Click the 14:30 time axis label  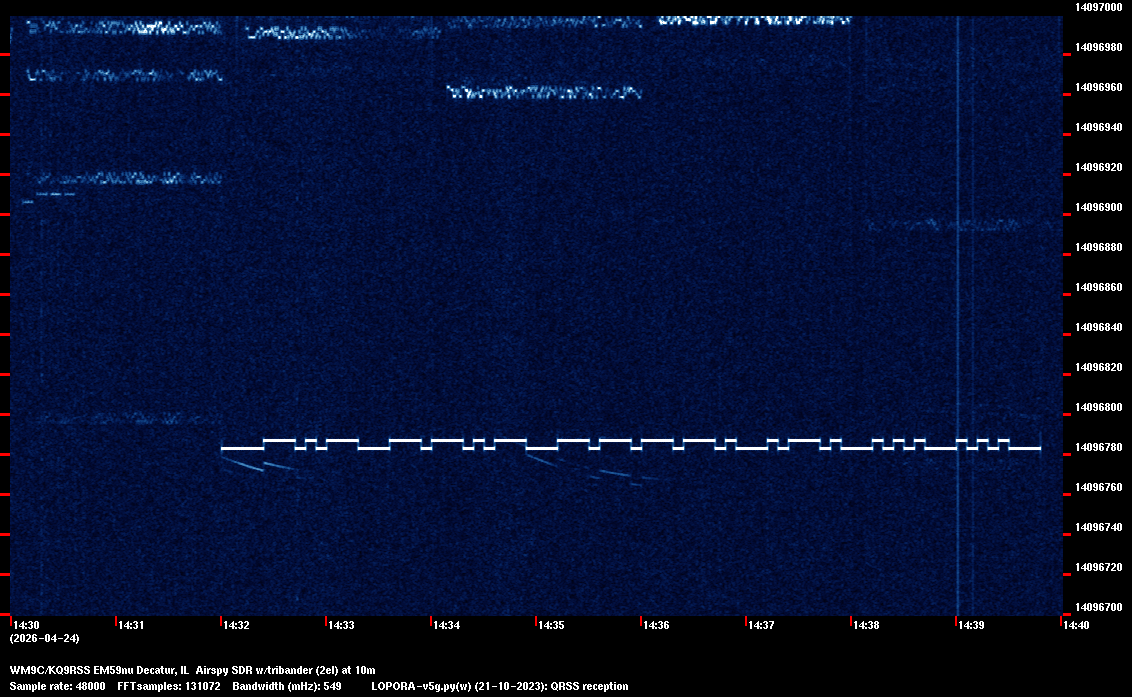click(26, 625)
